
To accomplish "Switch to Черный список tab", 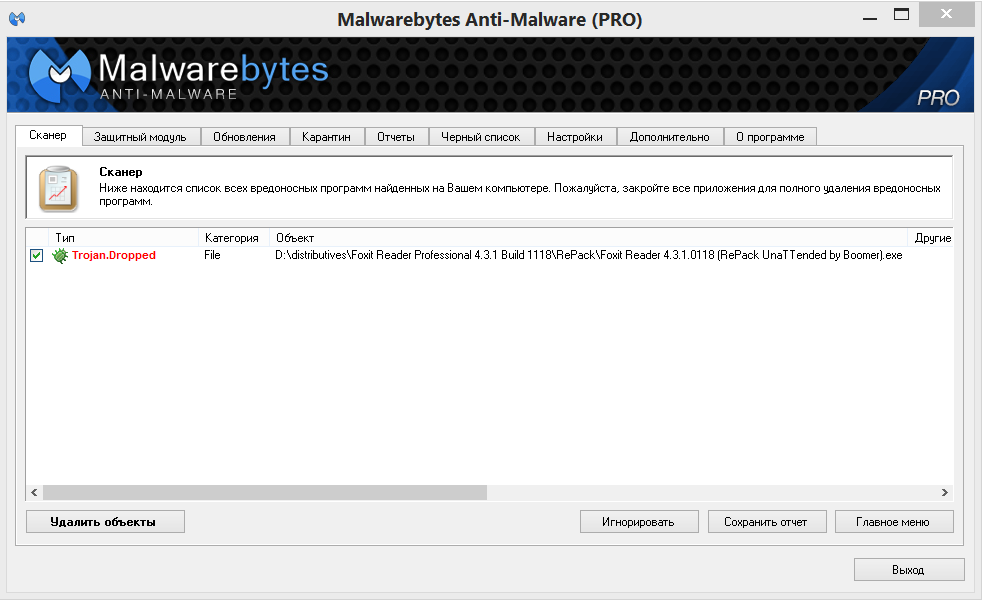I will [481, 137].
